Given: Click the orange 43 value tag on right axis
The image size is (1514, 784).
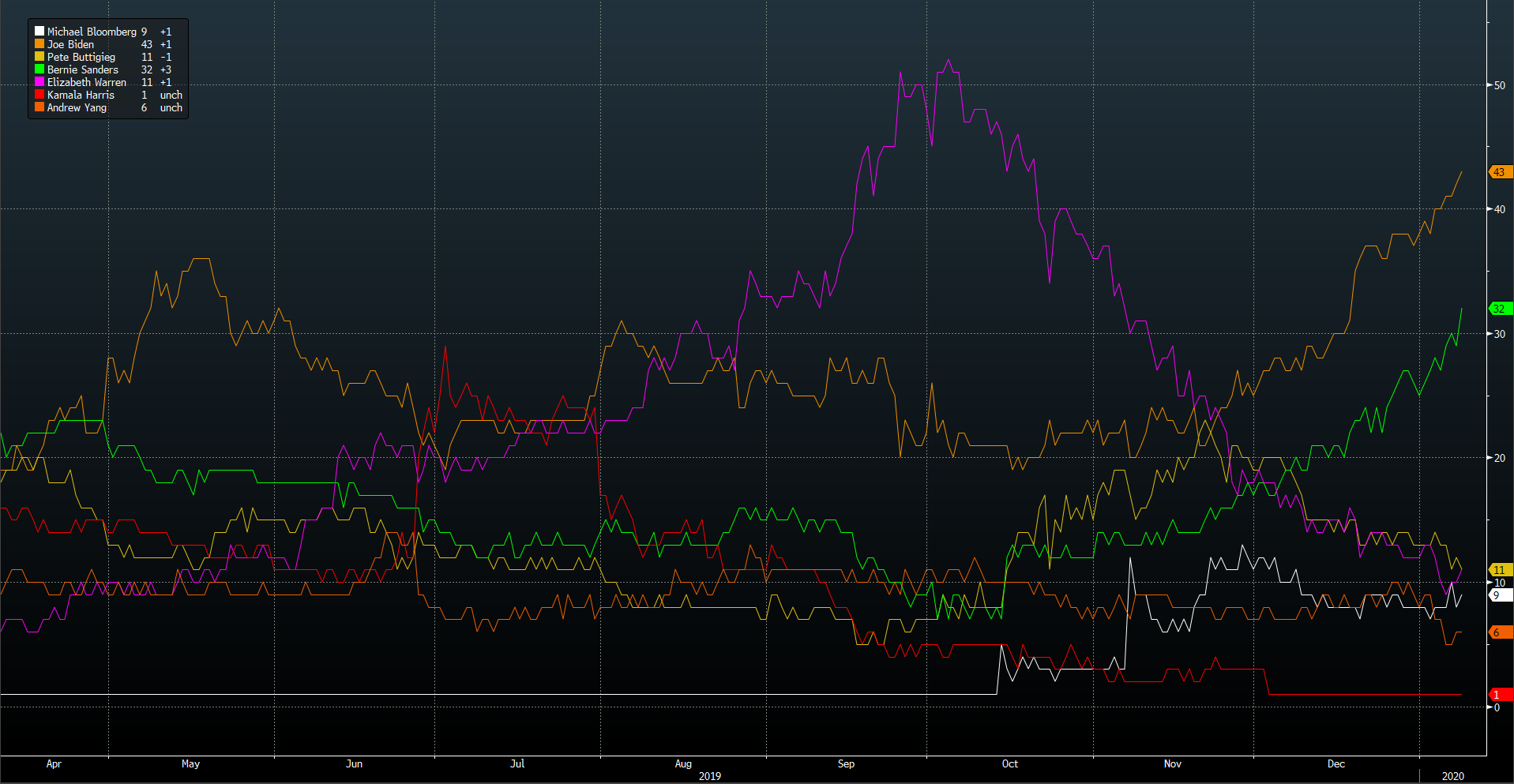Looking at the screenshot, I should (1500, 172).
